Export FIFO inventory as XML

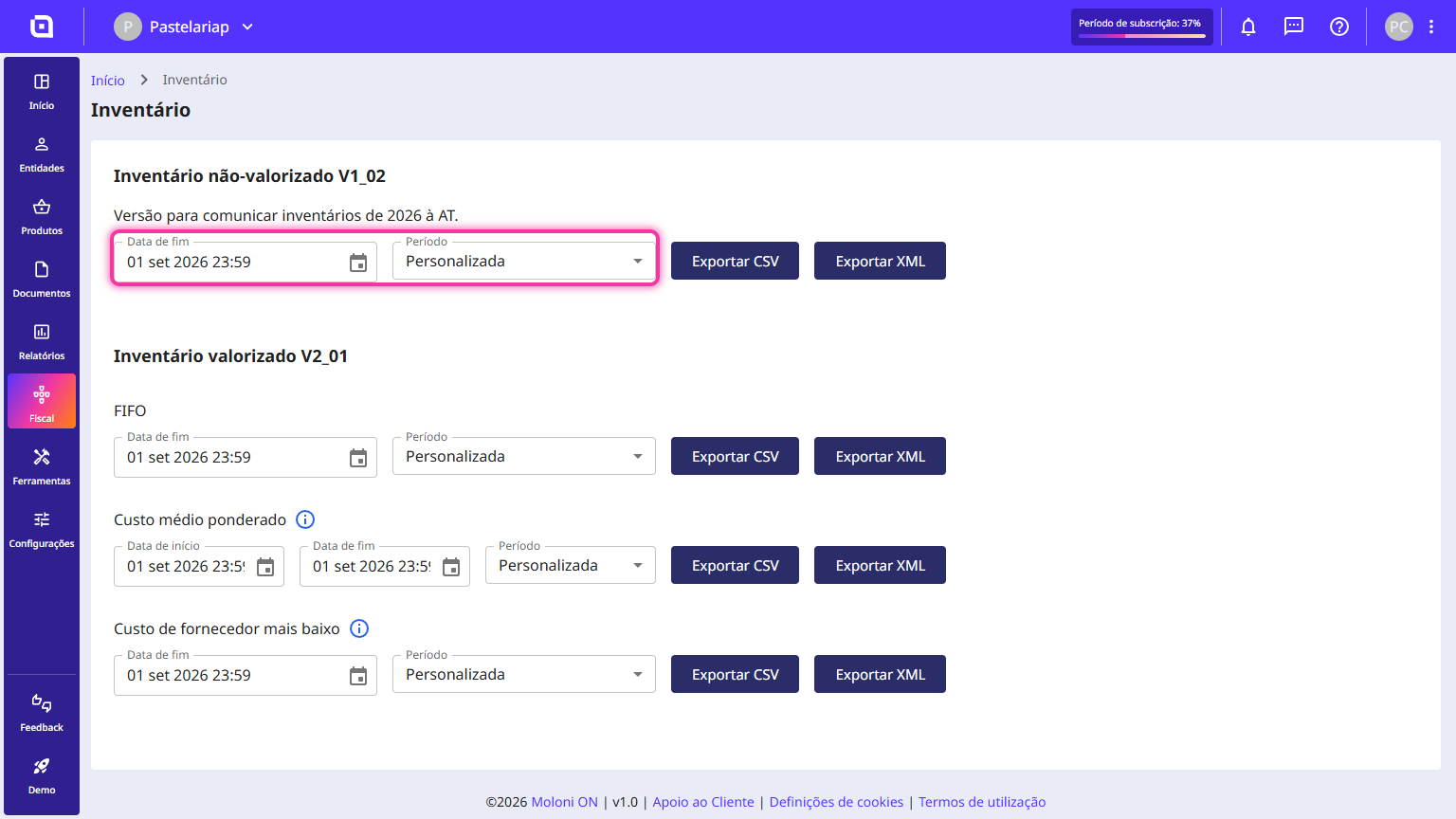click(880, 456)
